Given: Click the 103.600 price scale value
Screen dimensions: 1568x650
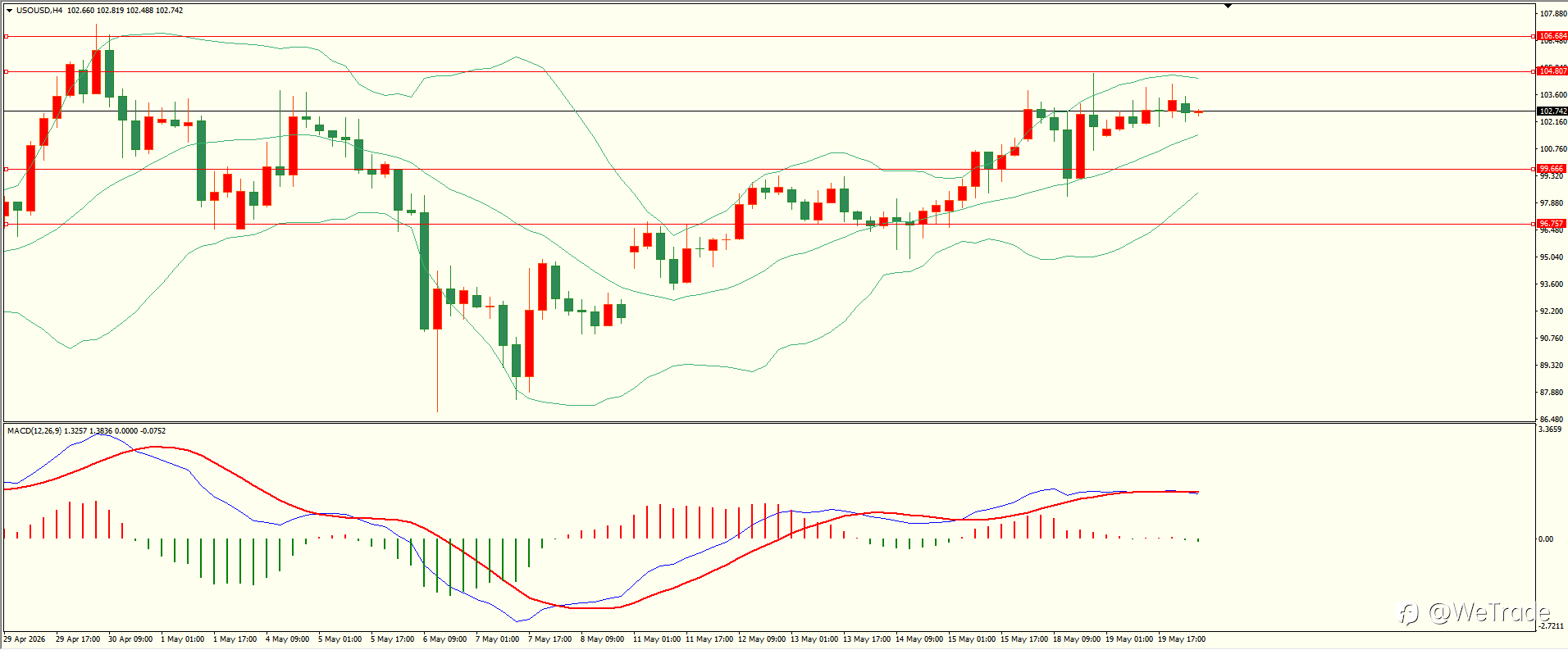Looking at the screenshot, I should tap(1553, 95).
